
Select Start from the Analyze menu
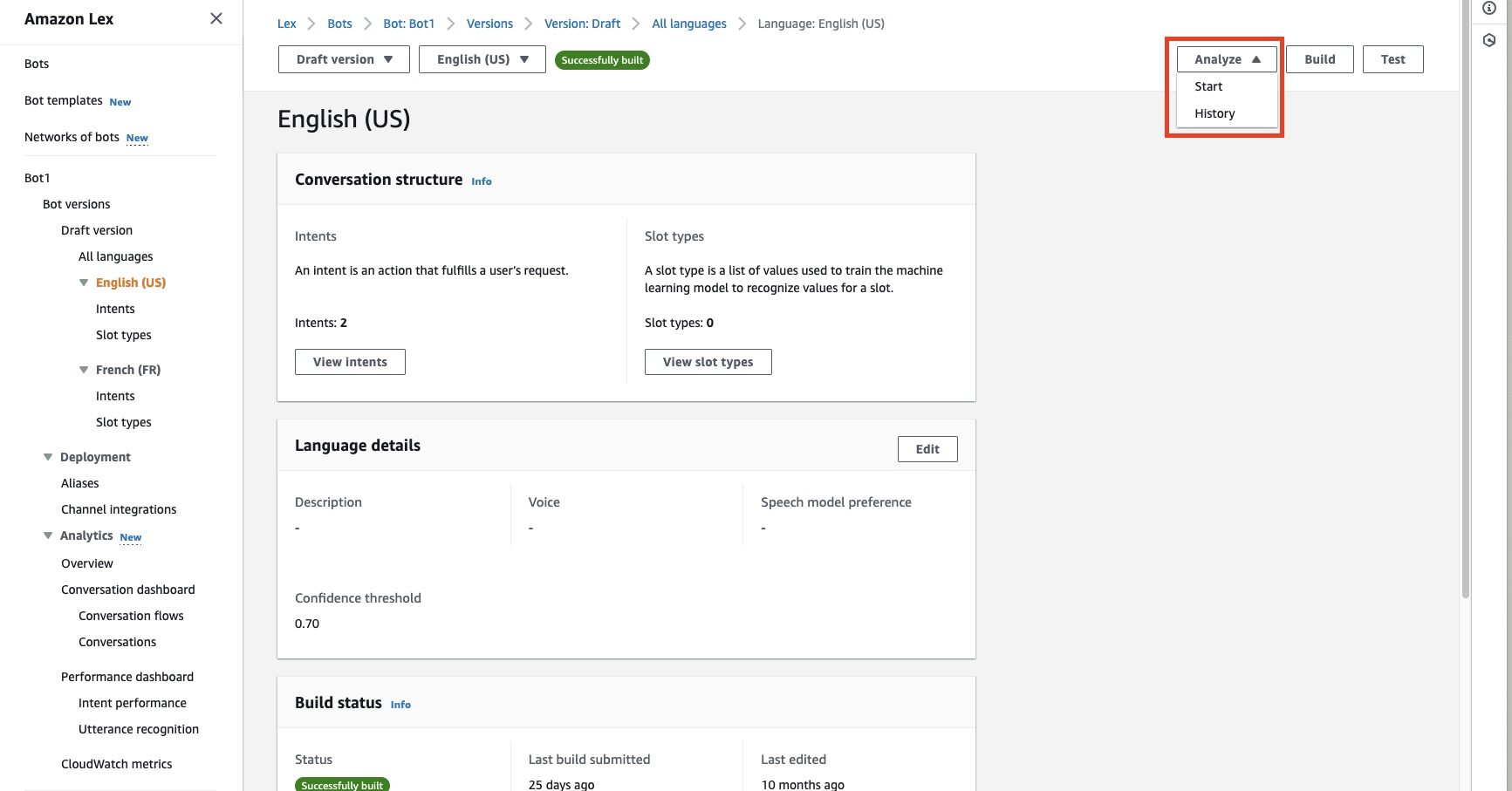[x=1208, y=86]
